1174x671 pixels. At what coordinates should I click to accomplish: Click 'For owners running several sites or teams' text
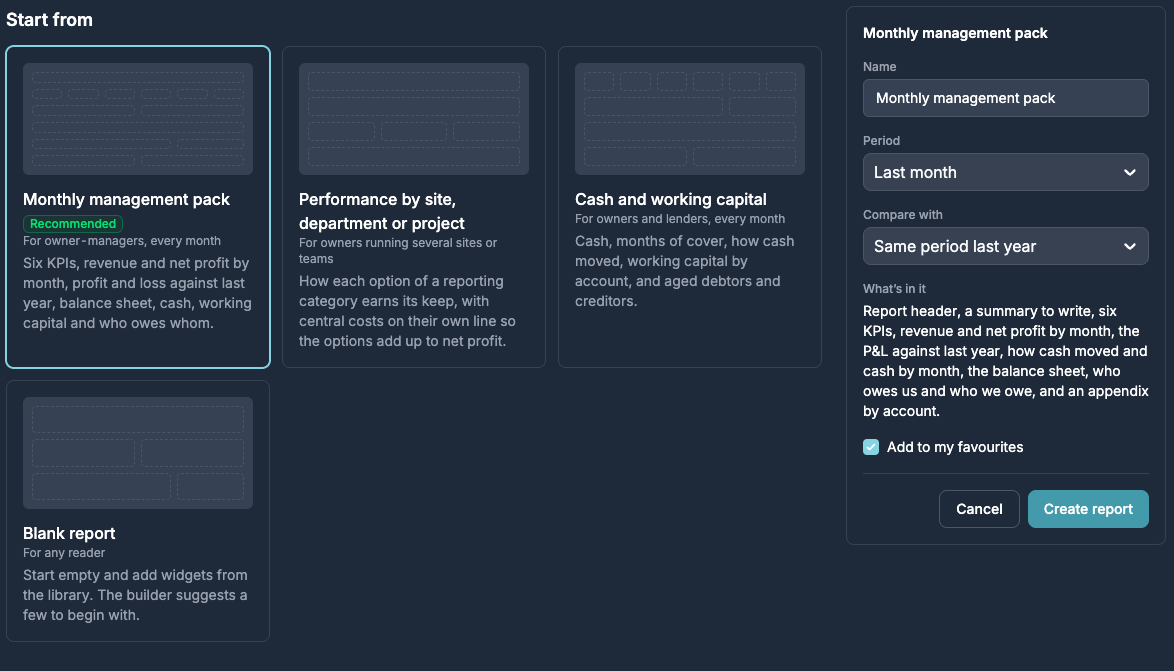coord(398,251)
